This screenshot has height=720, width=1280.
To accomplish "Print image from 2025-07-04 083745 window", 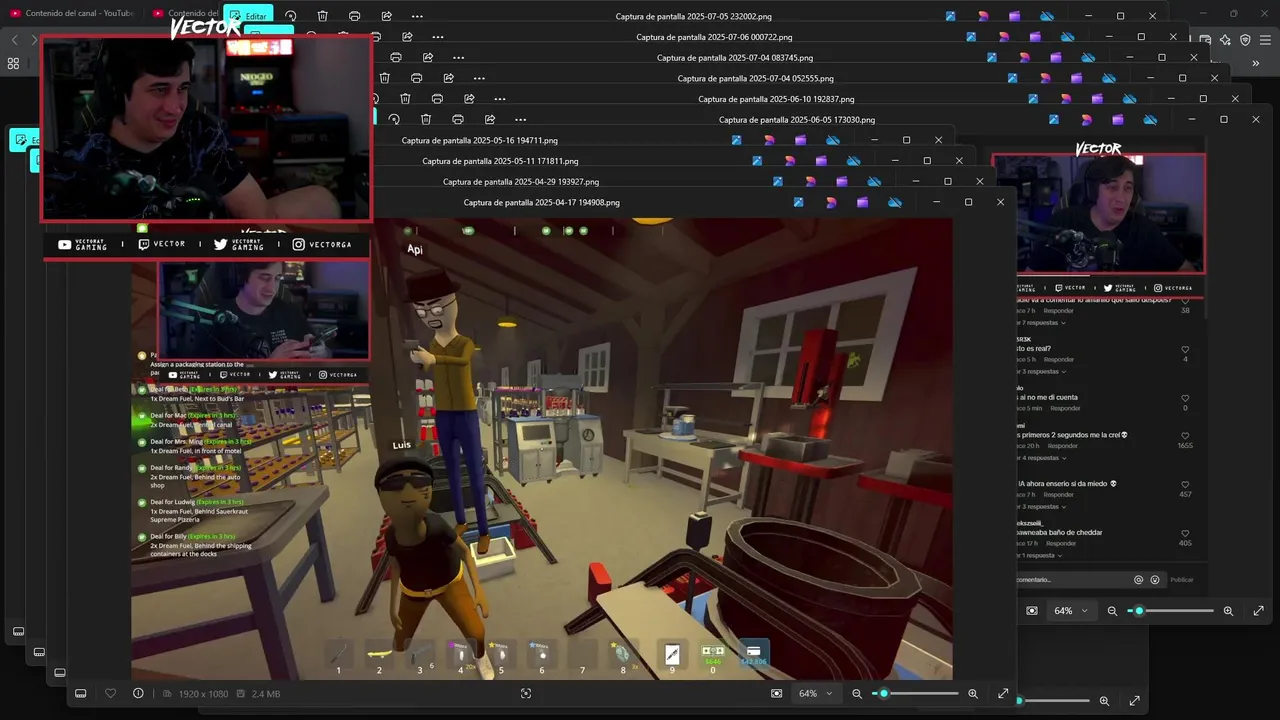I will (396, 57).
